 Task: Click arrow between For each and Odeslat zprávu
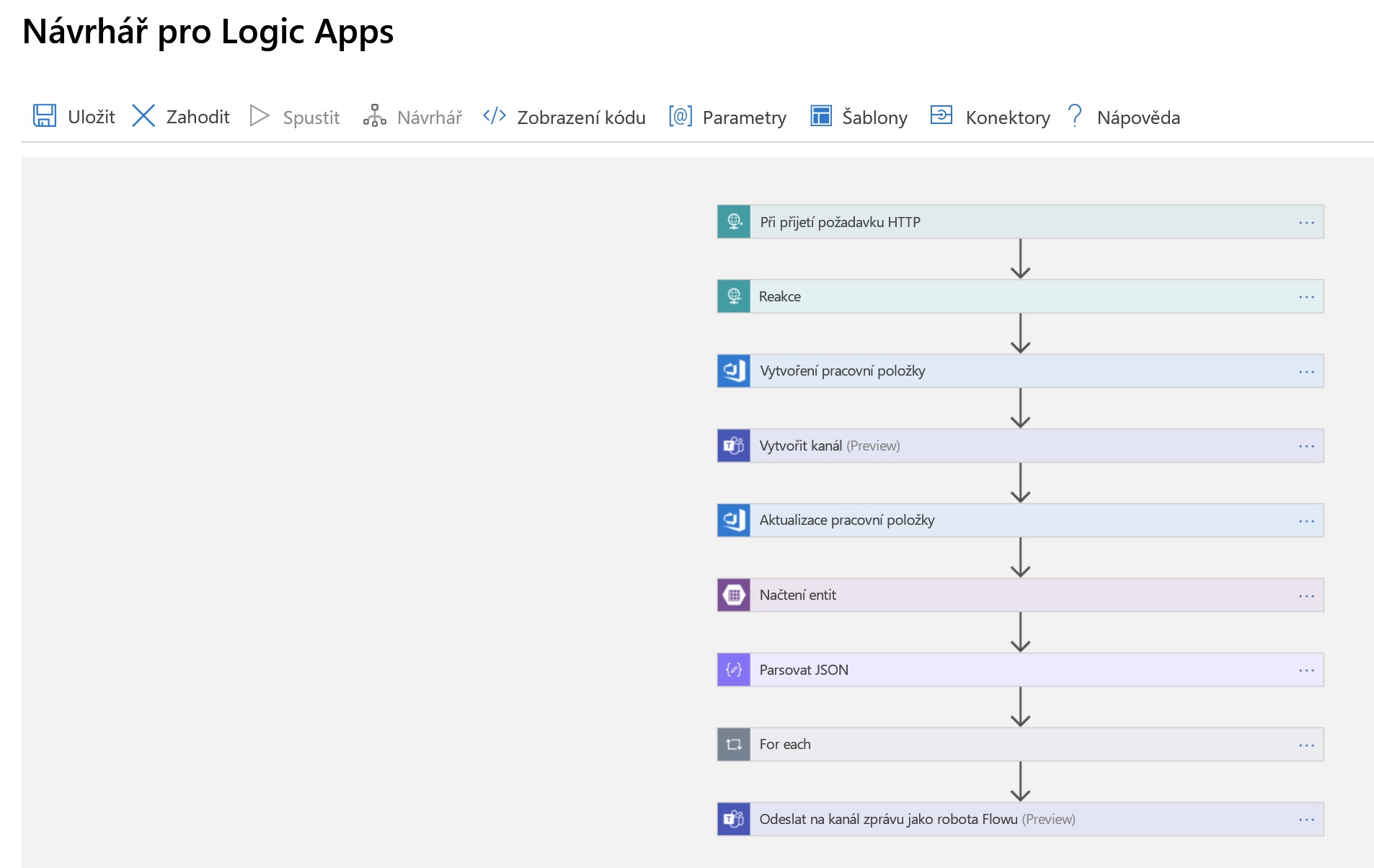click(1020, 781)
